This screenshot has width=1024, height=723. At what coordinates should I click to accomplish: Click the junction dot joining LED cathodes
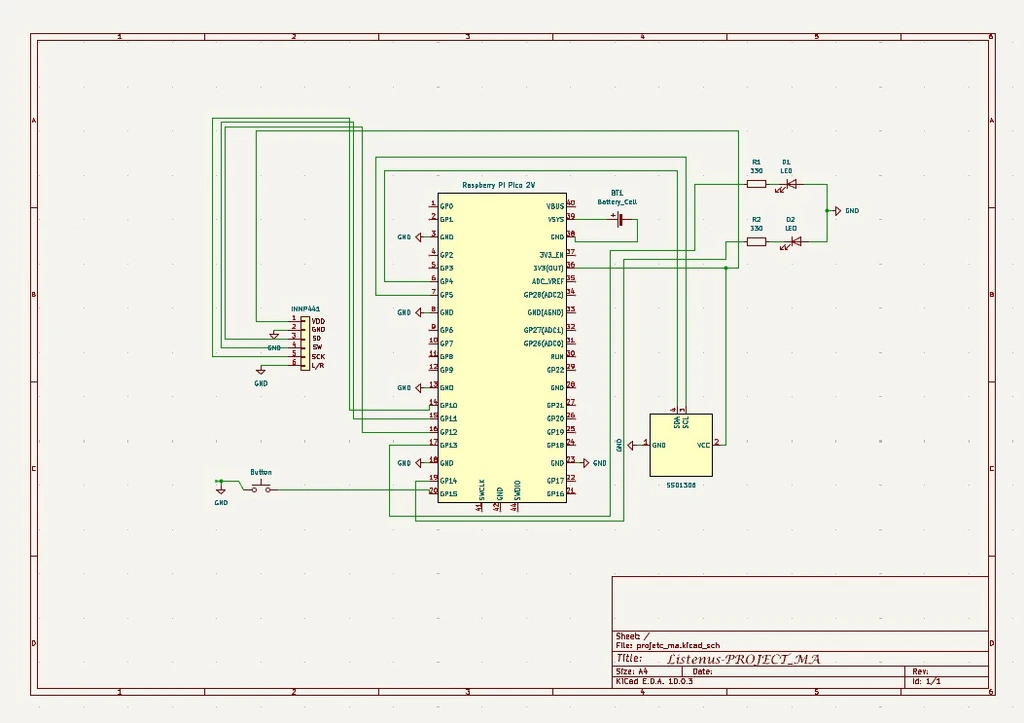827,211
